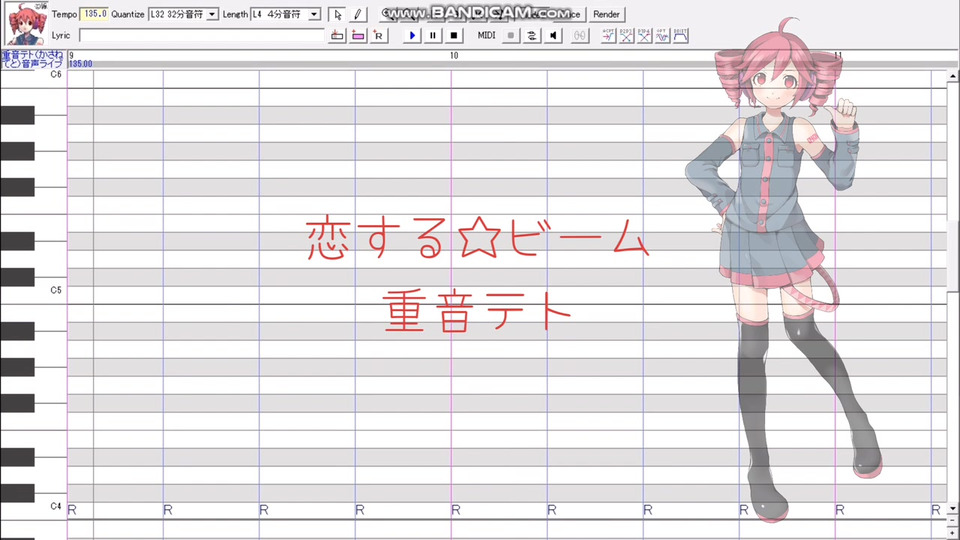This screenshot has height=540, width=960.
Task: Click the MIDI record button
Action: [511, 36]
